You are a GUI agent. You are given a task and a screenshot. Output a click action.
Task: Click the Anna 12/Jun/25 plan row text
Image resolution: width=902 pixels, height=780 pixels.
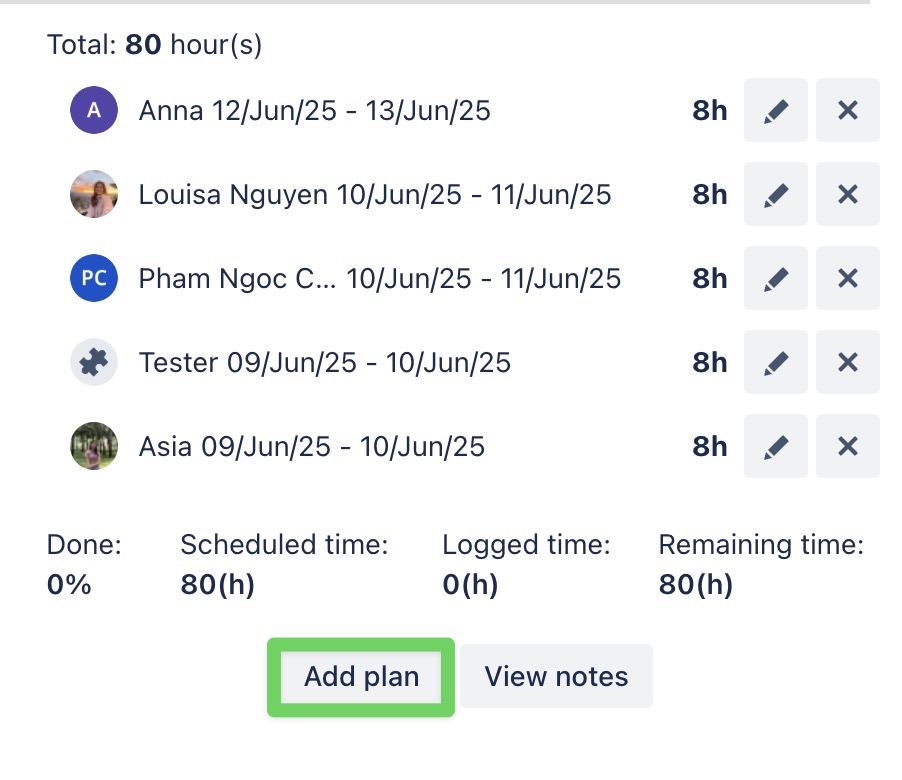click(x=314, y=110)
